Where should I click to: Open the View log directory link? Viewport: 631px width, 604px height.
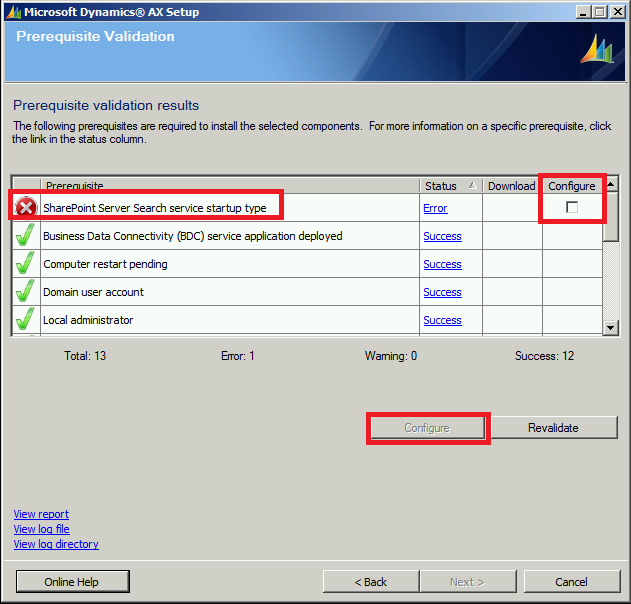tap(56, 544)
